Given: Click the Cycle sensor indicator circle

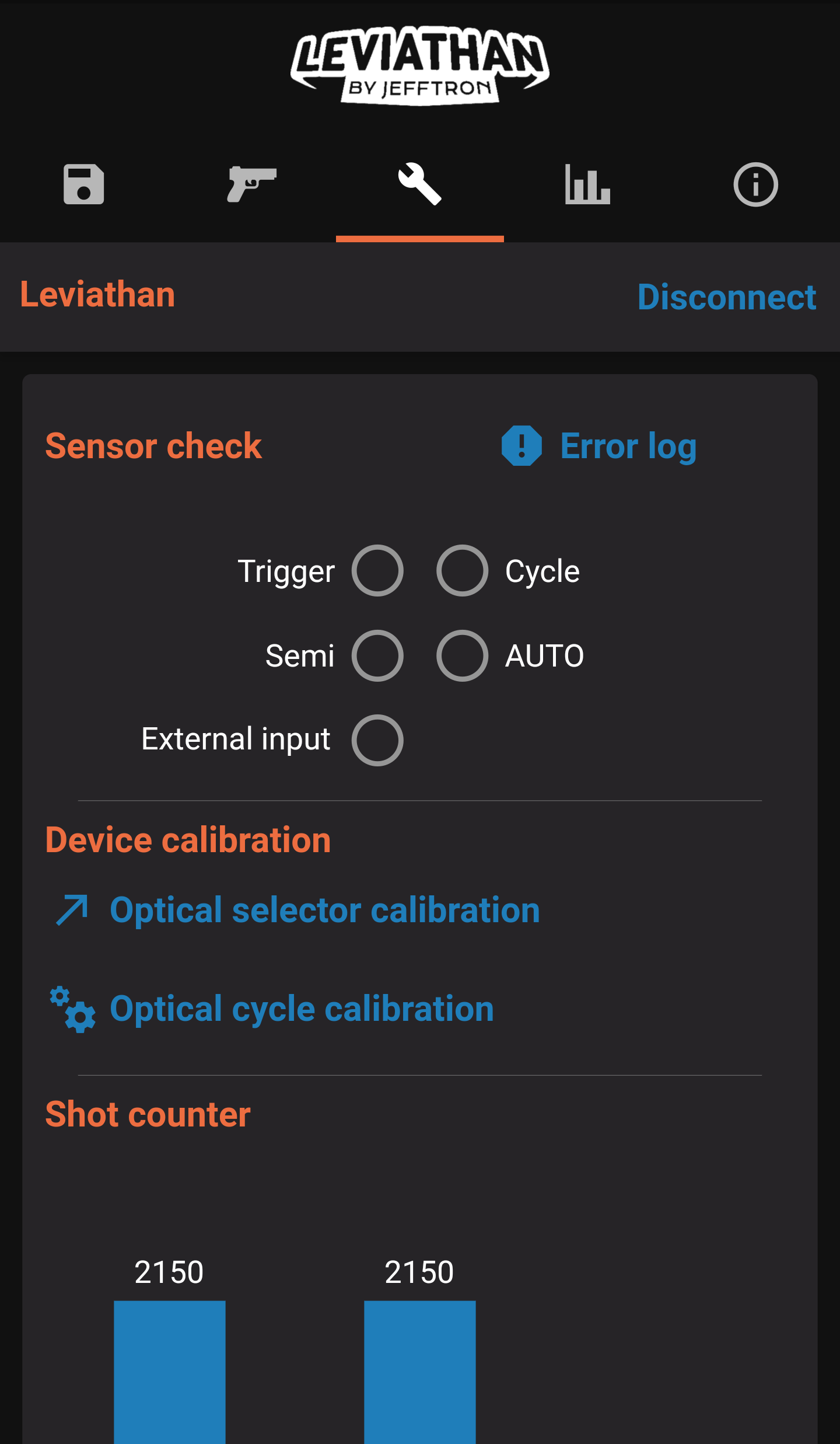Looking at the screenshot, I should [462, 571].
